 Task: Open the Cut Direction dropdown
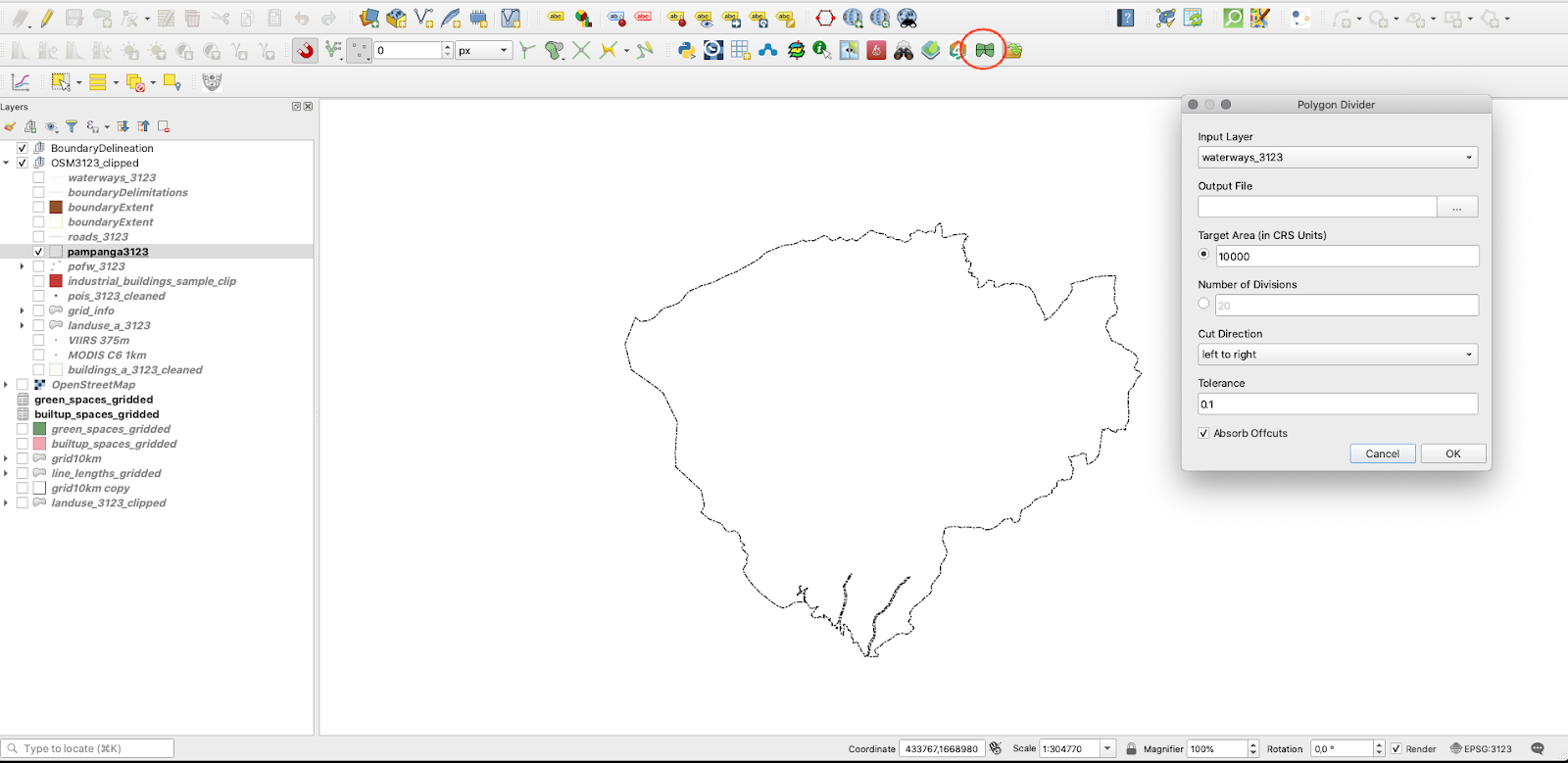[1337, 355]
